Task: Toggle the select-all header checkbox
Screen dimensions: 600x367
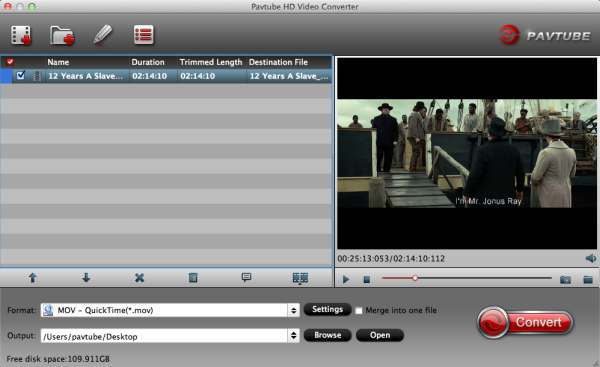Action: [10, 62]
